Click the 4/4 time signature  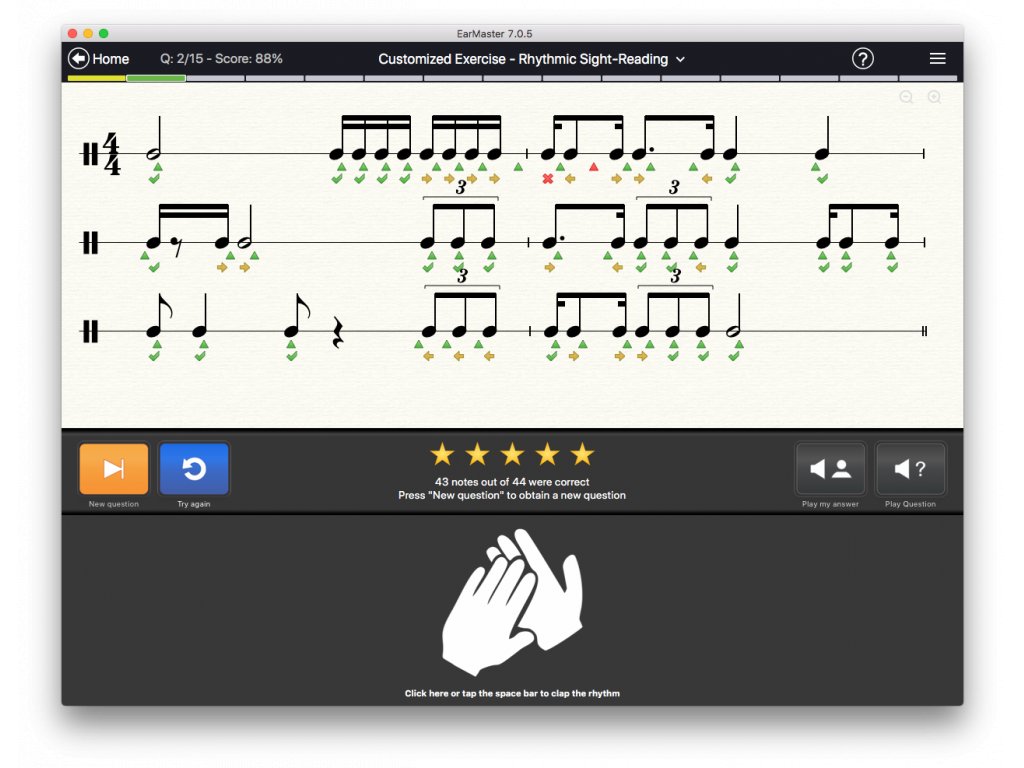pyautogui.click(x=112, y=154)
